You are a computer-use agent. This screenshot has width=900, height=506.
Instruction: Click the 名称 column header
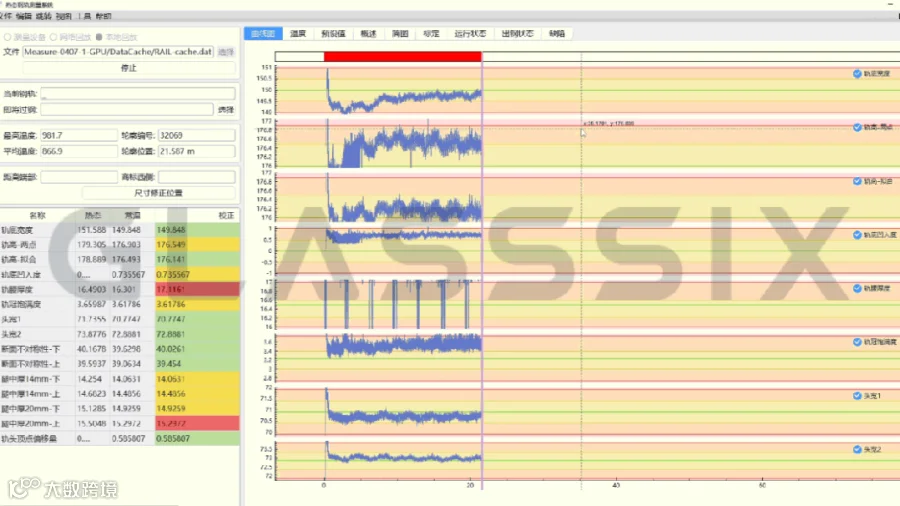pyautogui.click(x=37, y=215)
